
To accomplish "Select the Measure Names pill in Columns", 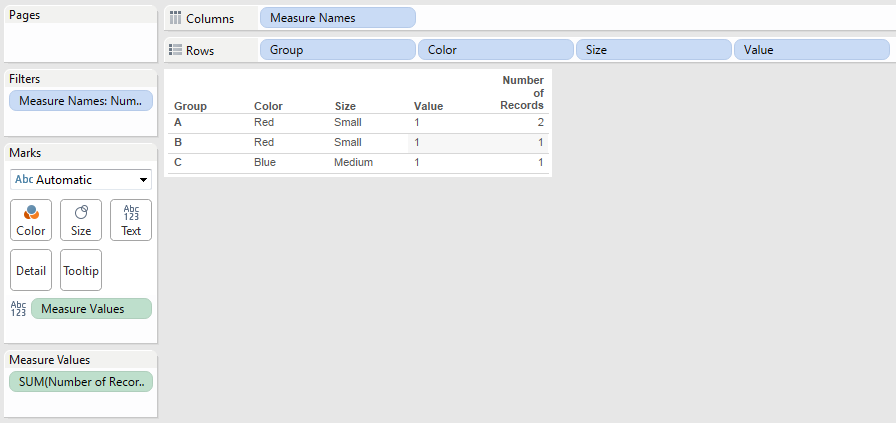I will pos(337,18).
